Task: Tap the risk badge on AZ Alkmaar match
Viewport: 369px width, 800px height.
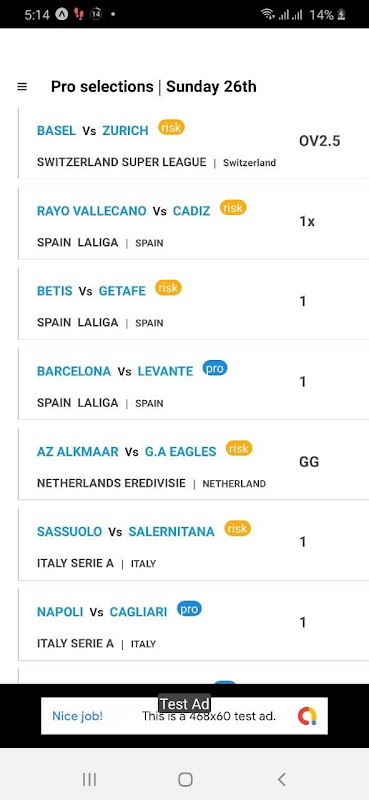Action: coord(239,448)
